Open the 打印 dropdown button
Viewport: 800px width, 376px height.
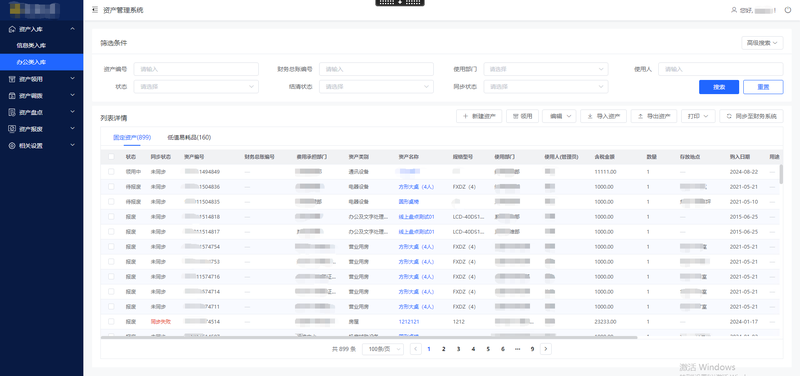[698, 116]
